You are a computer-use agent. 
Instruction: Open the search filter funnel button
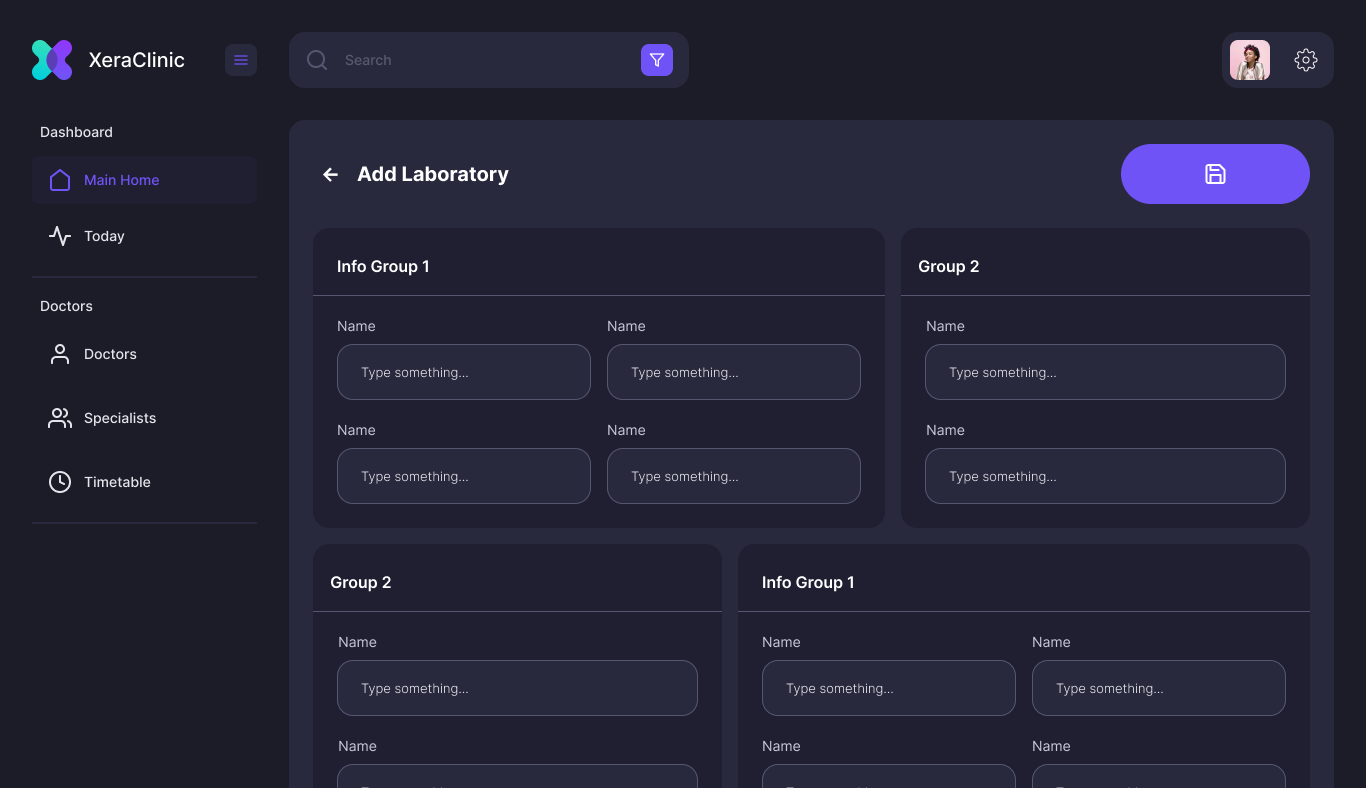(x=657, y=60)
